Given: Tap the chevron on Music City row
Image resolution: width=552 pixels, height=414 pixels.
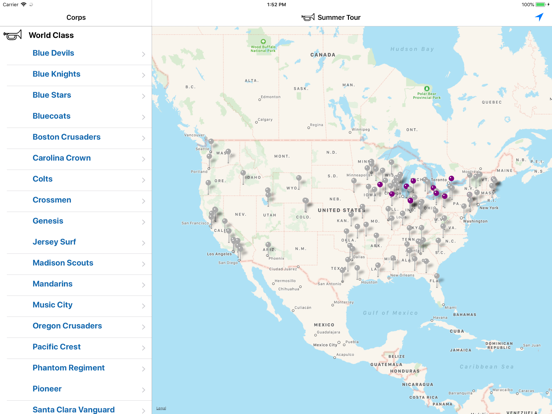Looking at the screenshot, I should [143, 306].
